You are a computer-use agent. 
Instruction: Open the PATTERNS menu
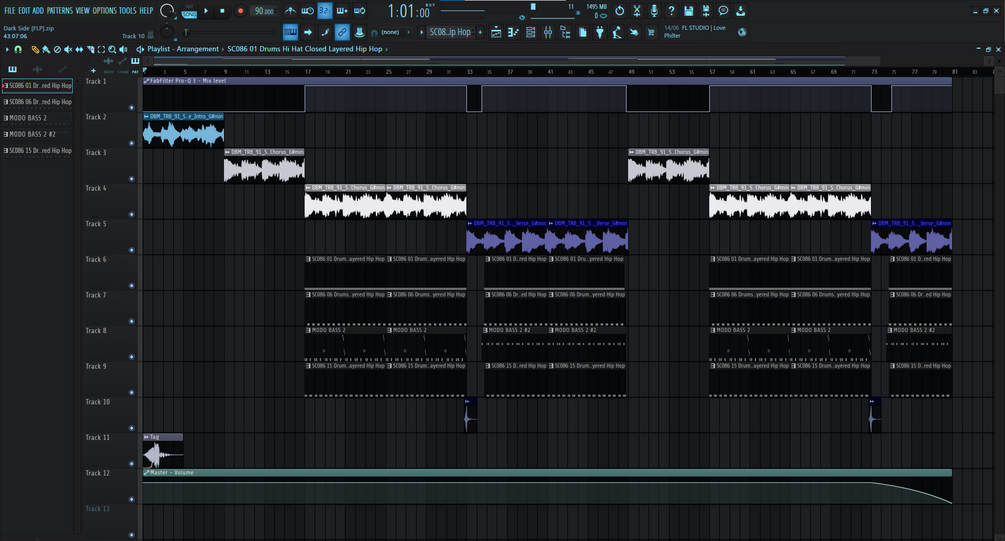[60, 11]
